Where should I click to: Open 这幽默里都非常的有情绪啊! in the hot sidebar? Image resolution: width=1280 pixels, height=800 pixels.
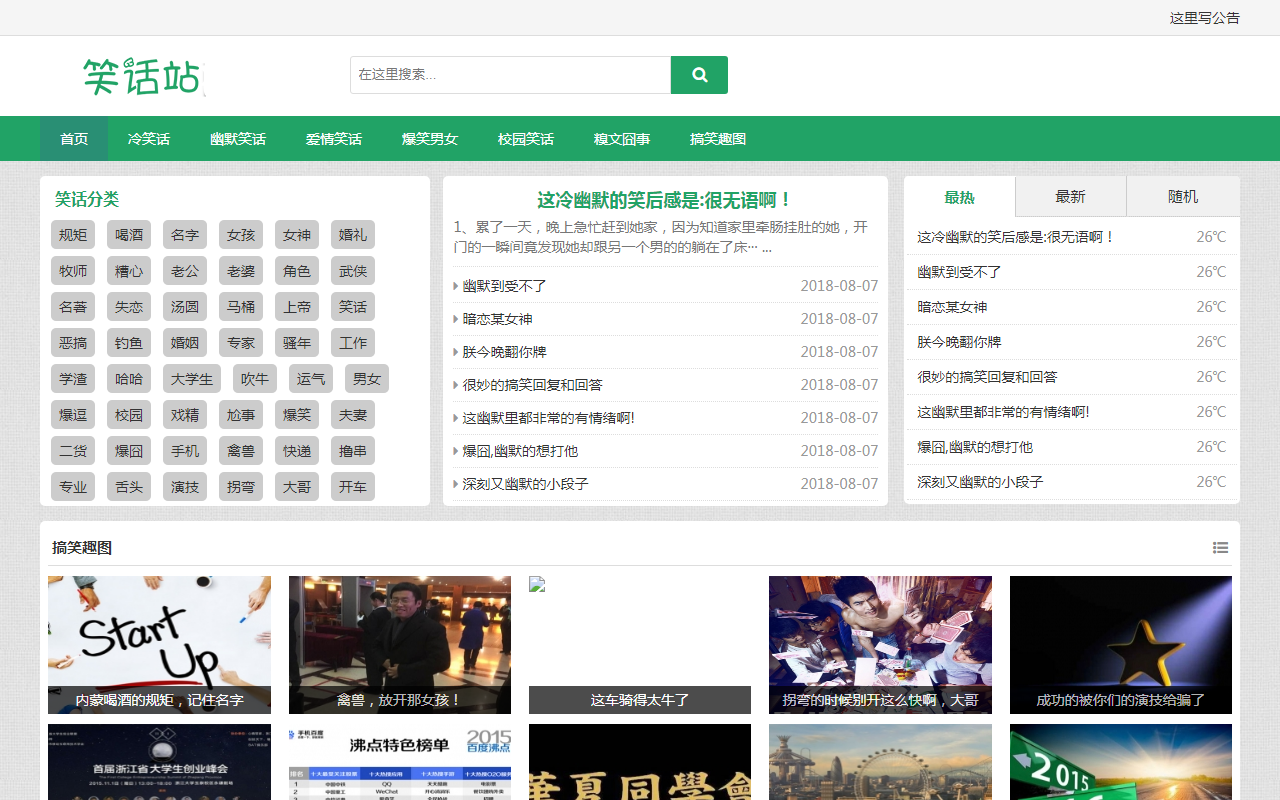1003,412
